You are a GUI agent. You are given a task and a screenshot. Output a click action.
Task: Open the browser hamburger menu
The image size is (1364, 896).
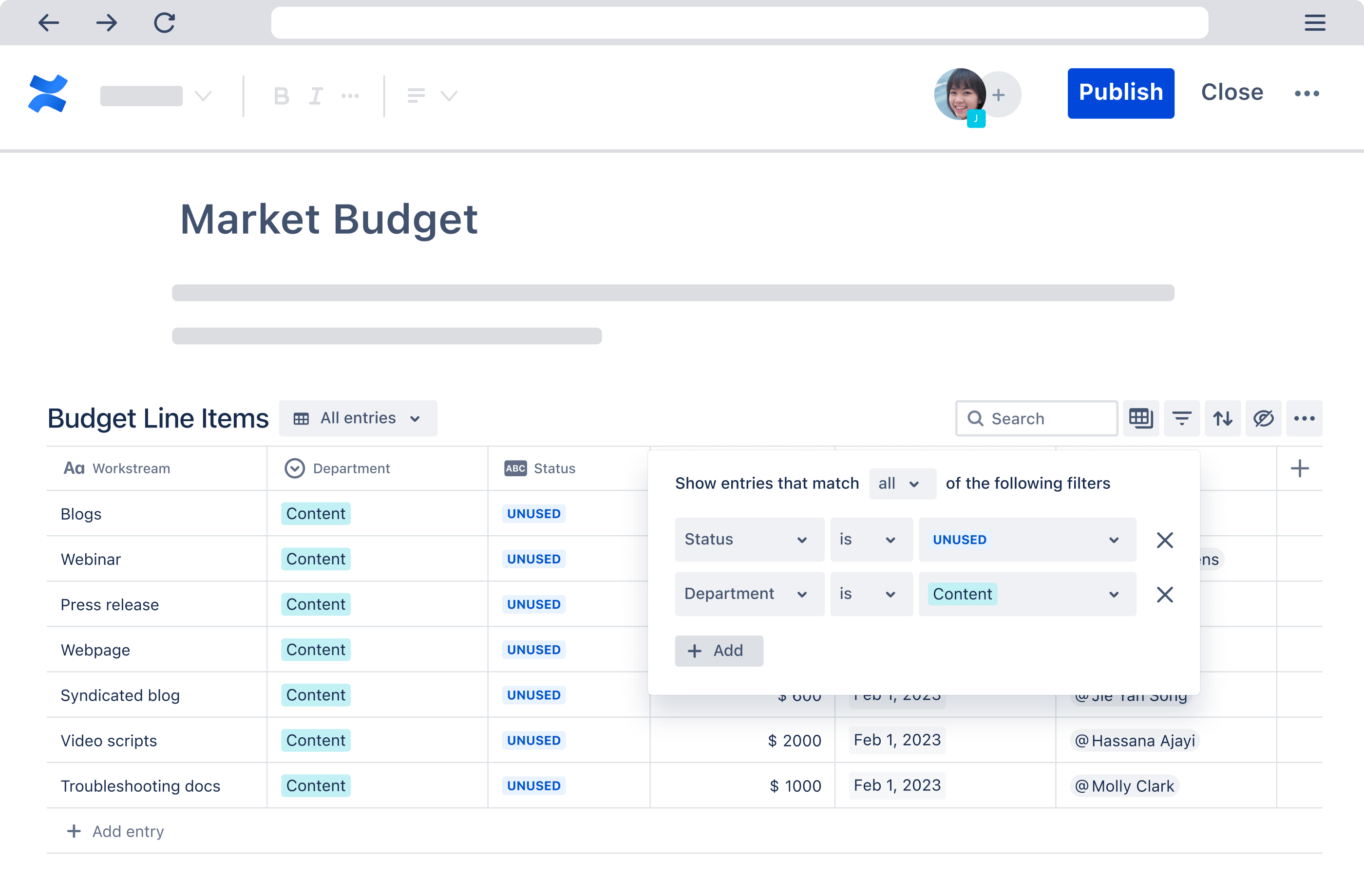coord(1315,23)
